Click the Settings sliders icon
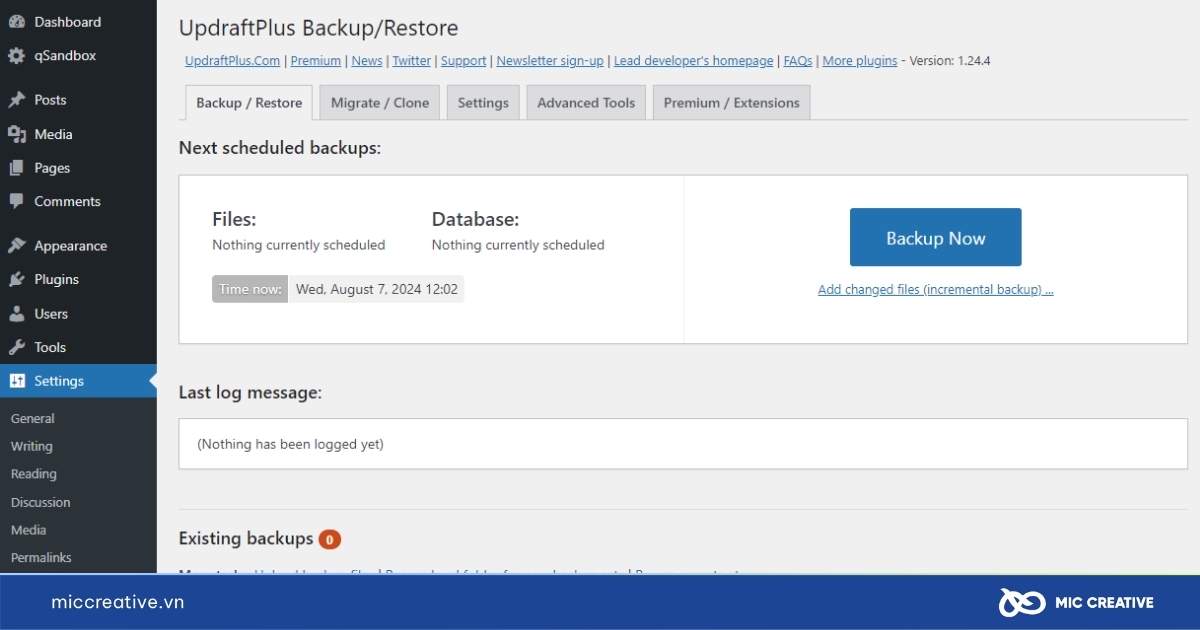This screenshot has height=630, width=1200. point(17,381)
